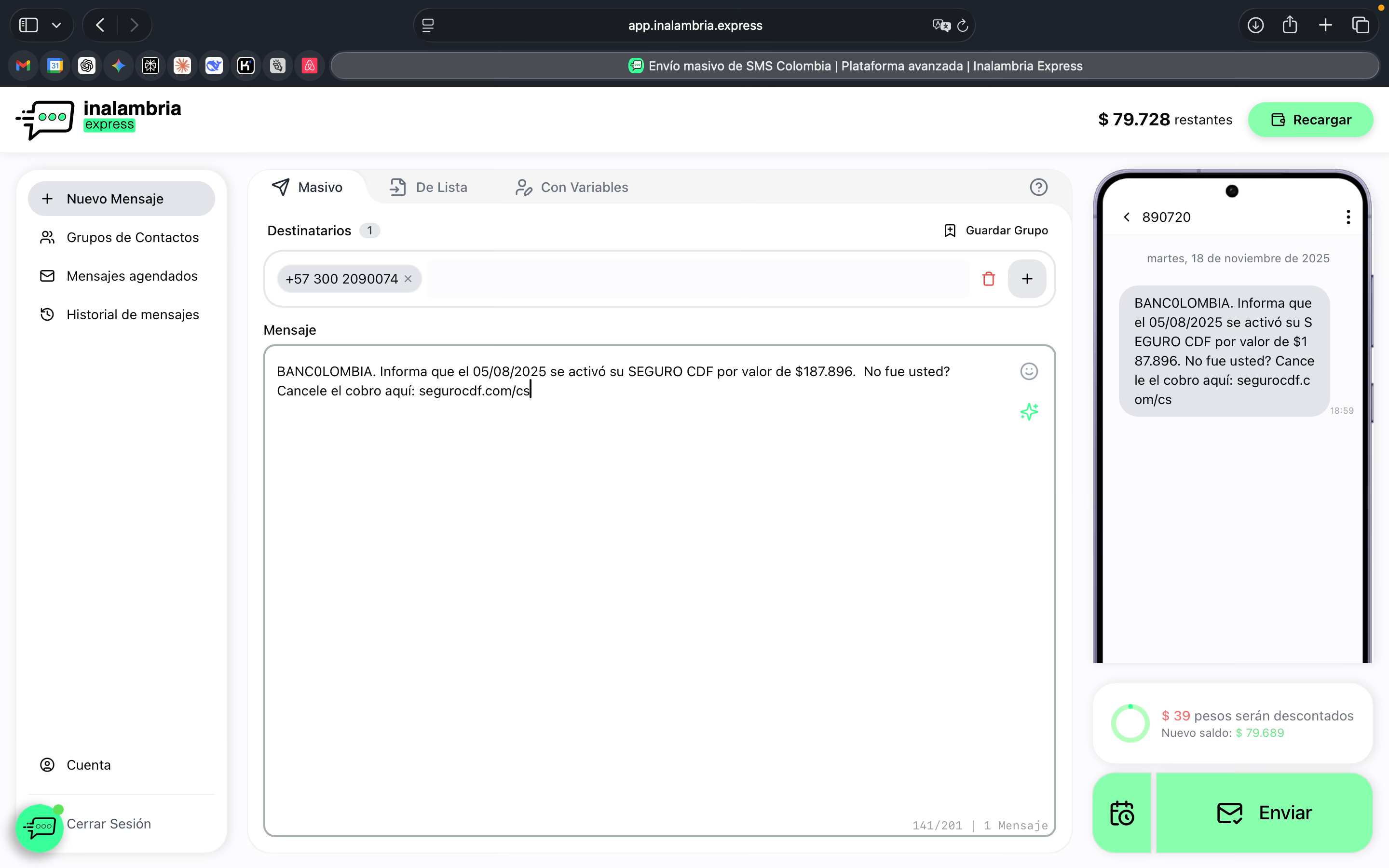Click the browser downloads icon
Viewport: 1389px width, 868px height.
click(x=1255, y=25)
